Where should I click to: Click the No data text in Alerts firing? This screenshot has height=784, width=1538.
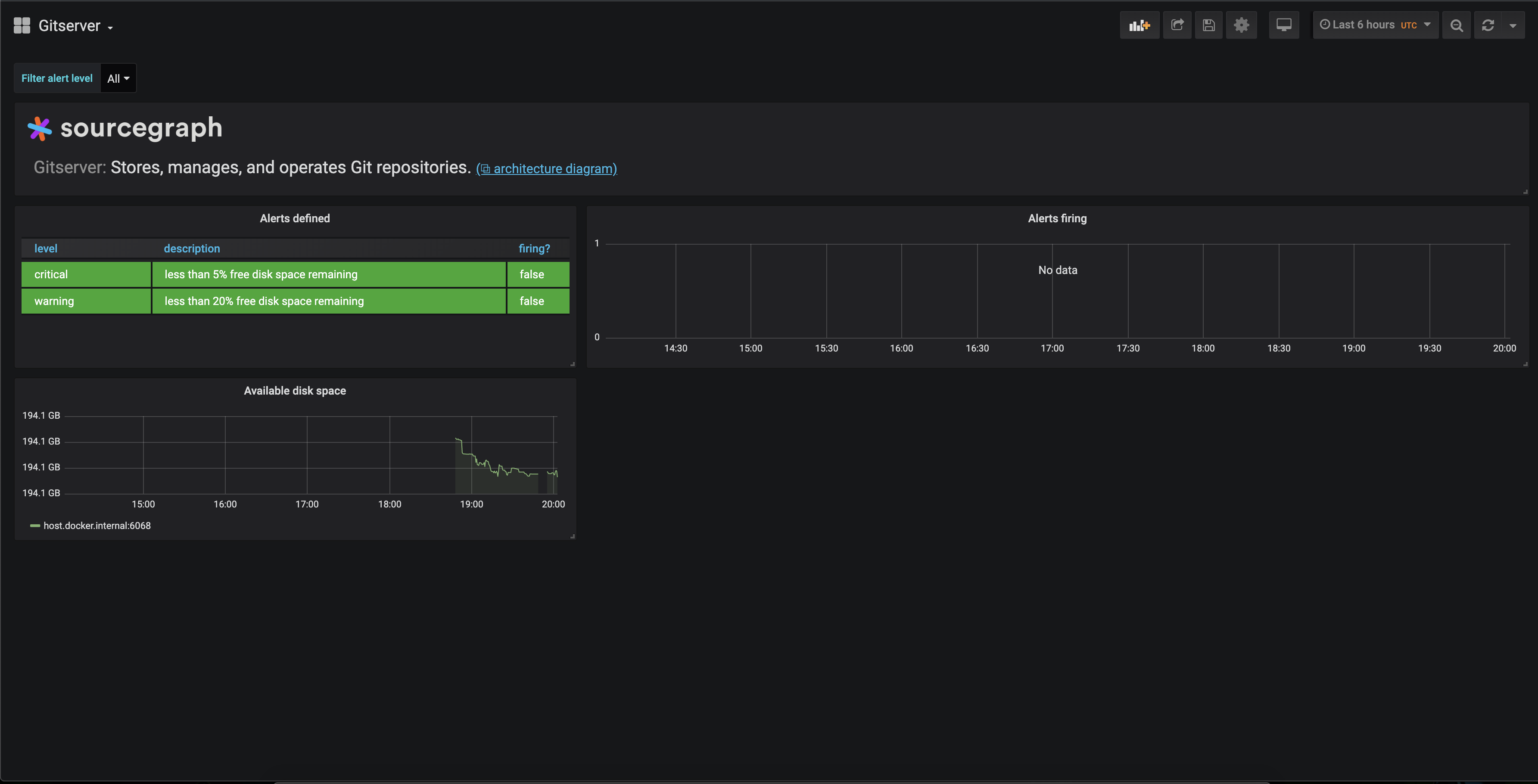point(1057,270)
